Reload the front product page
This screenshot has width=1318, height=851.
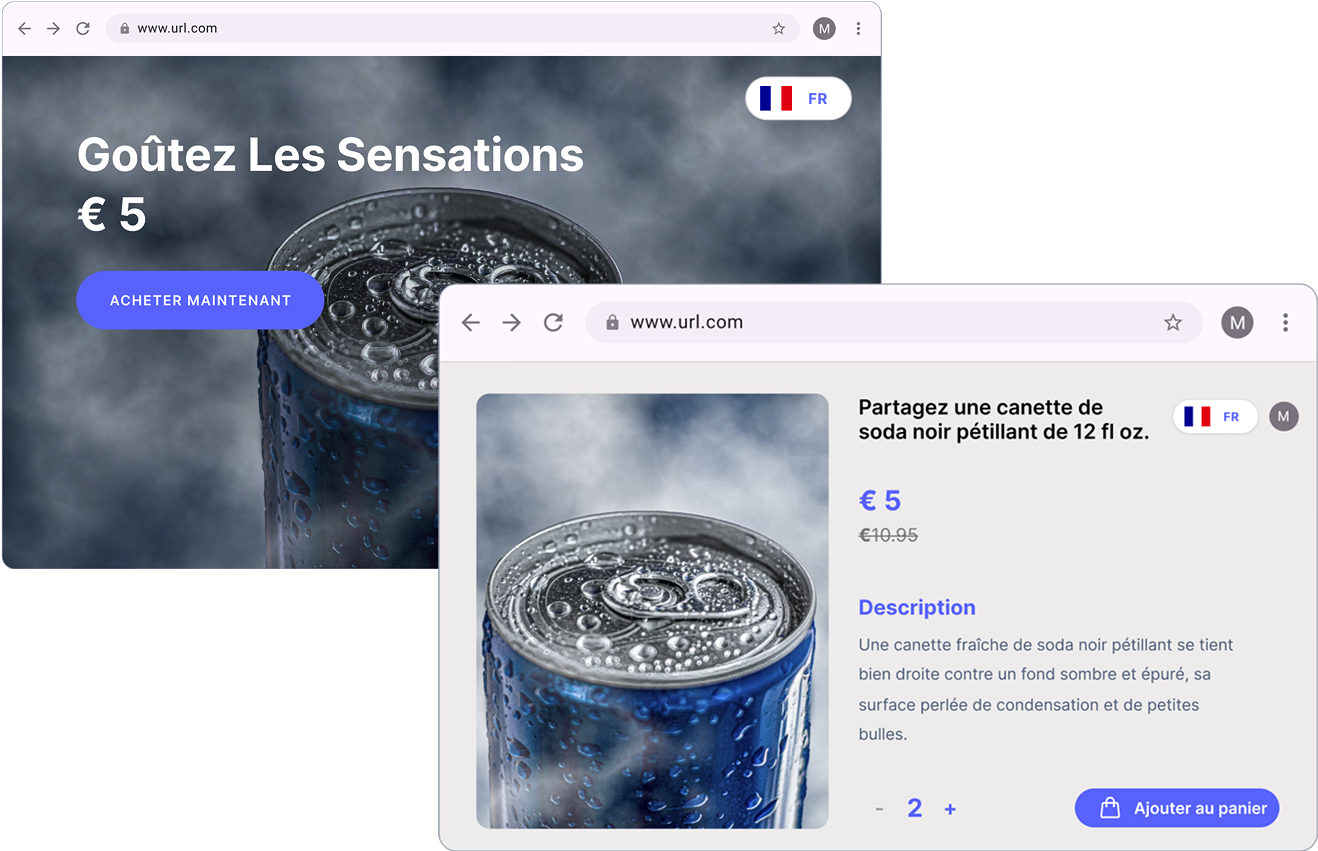553,322
